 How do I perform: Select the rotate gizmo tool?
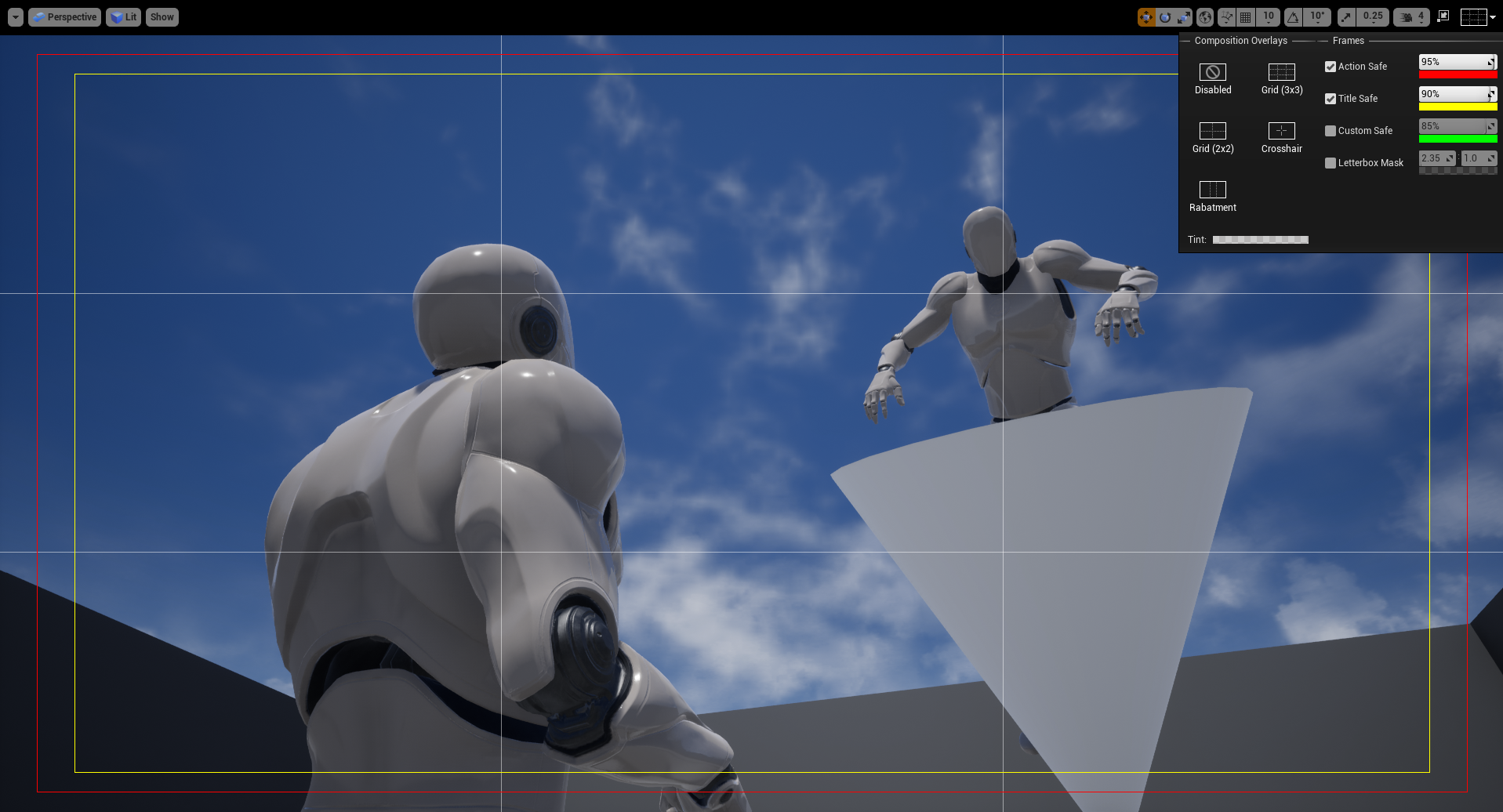[x=1165, y=17]
